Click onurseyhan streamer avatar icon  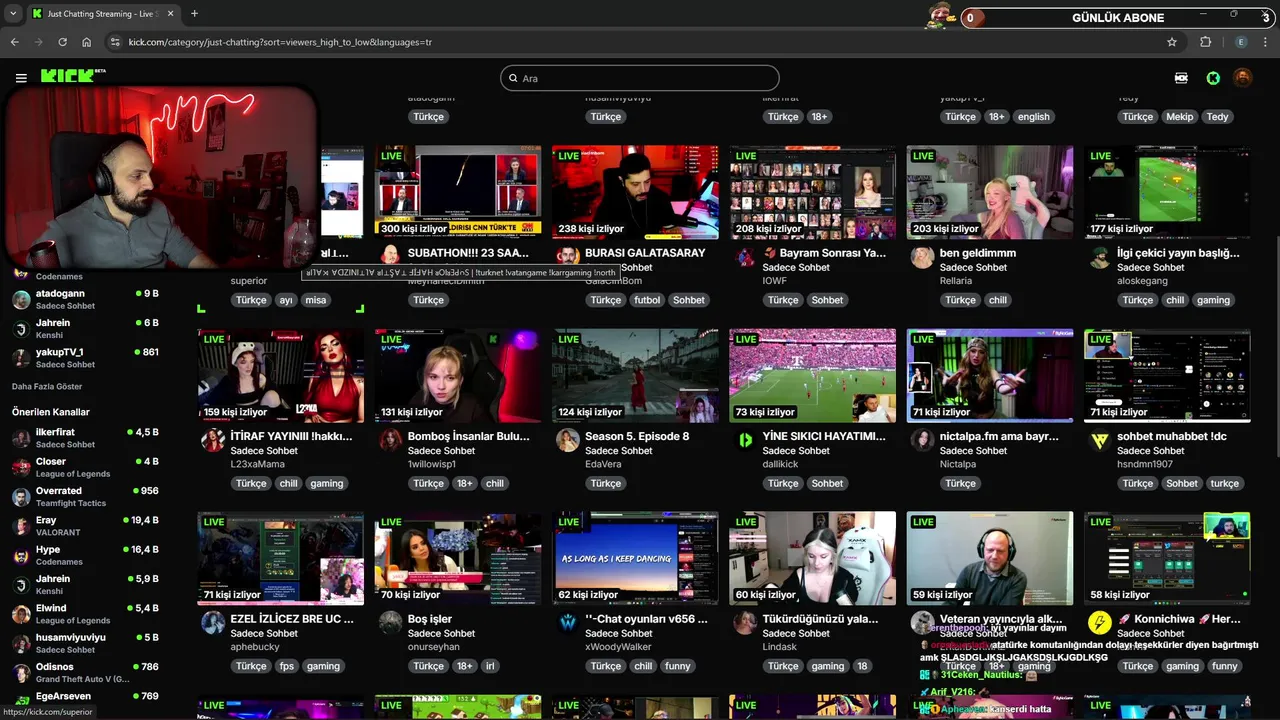(390, 623)
